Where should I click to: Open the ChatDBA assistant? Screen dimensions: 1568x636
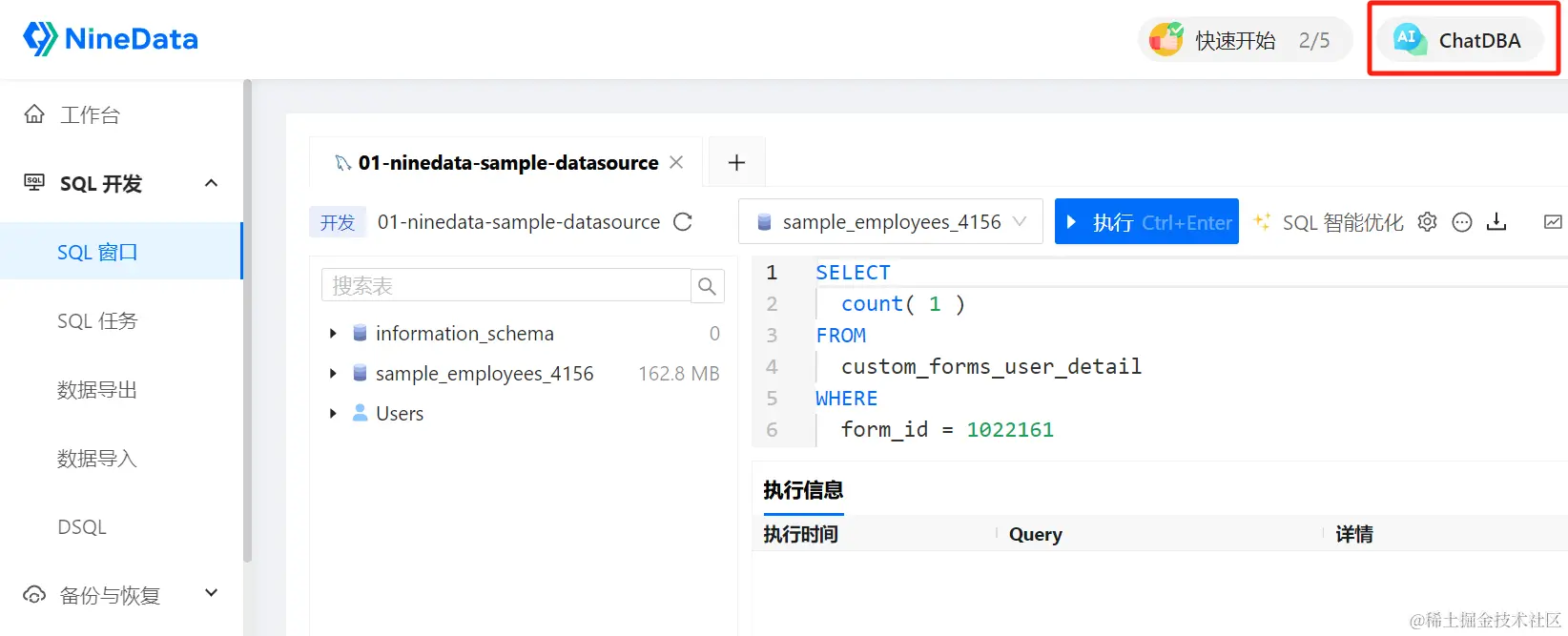[x=1460, y=40]
